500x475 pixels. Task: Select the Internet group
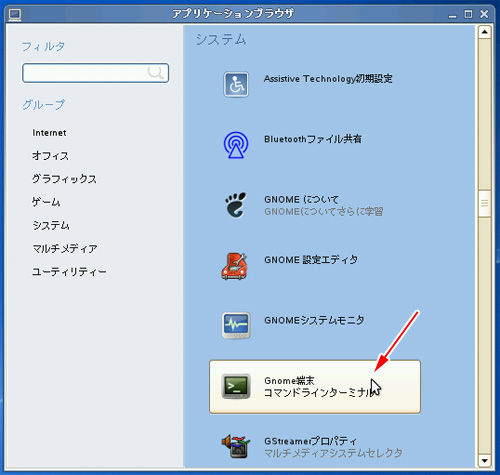pos(49,133)
